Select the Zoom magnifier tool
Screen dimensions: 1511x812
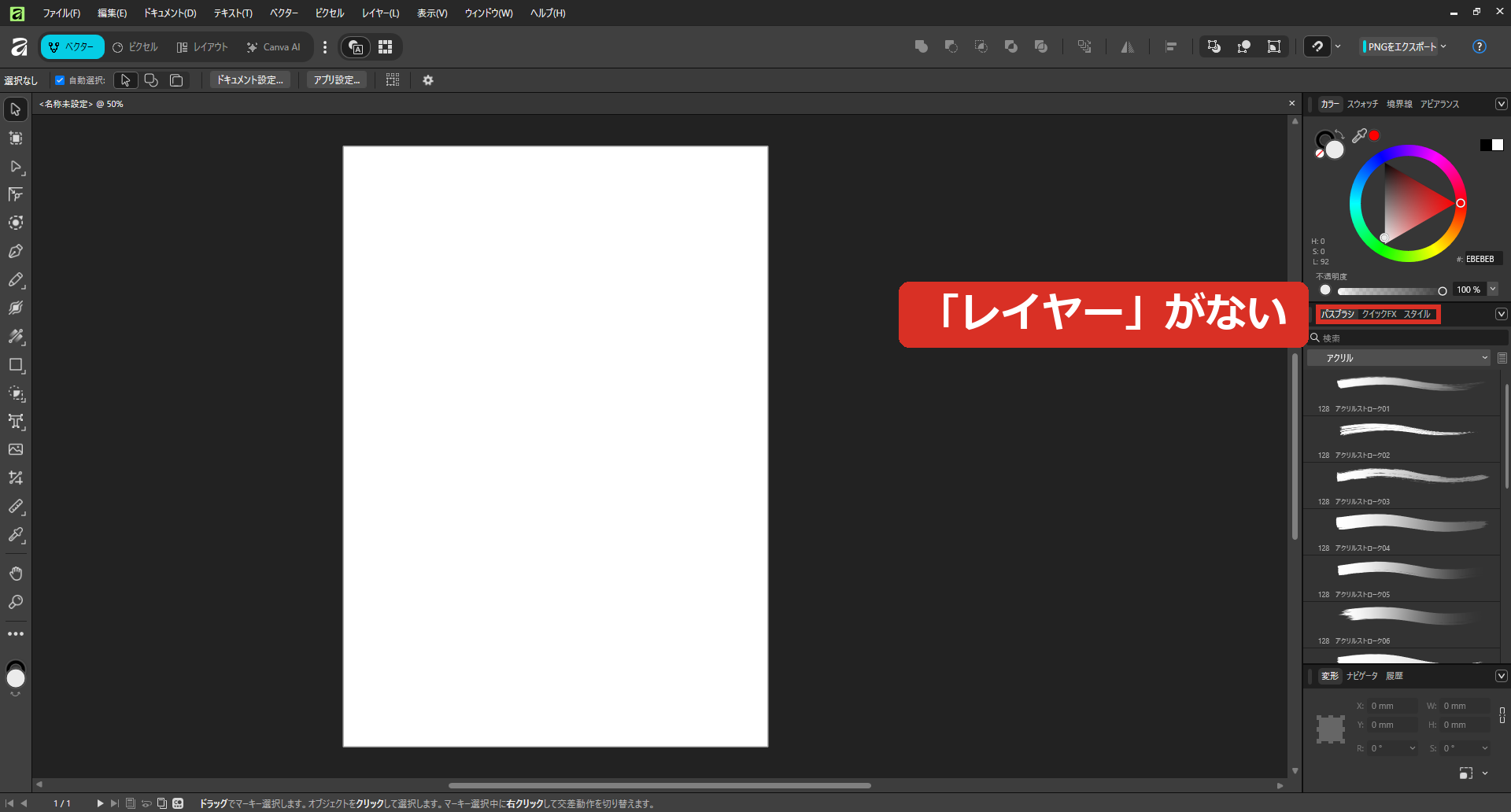coord(16,603)
